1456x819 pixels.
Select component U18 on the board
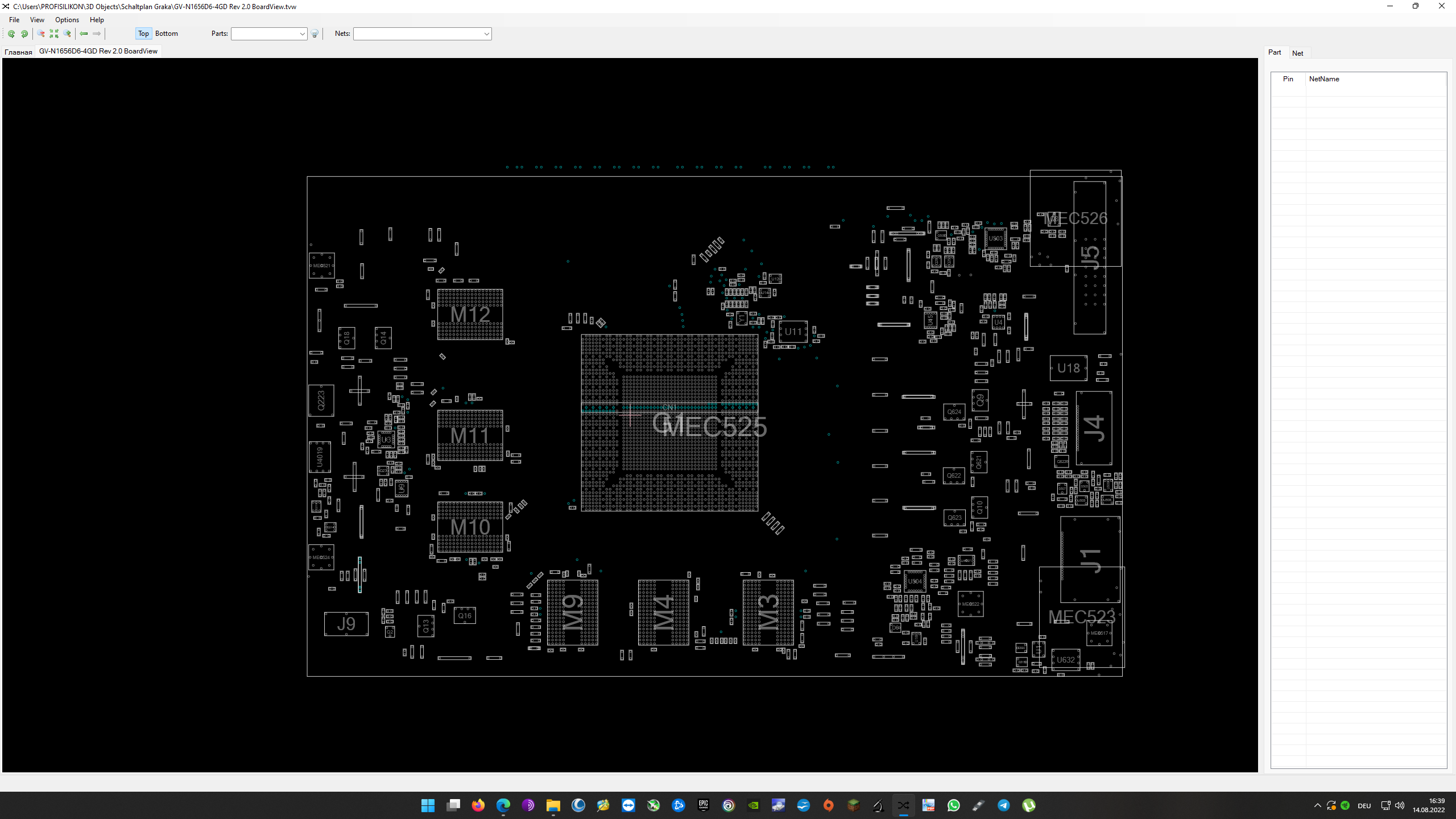pos(1068,369)
